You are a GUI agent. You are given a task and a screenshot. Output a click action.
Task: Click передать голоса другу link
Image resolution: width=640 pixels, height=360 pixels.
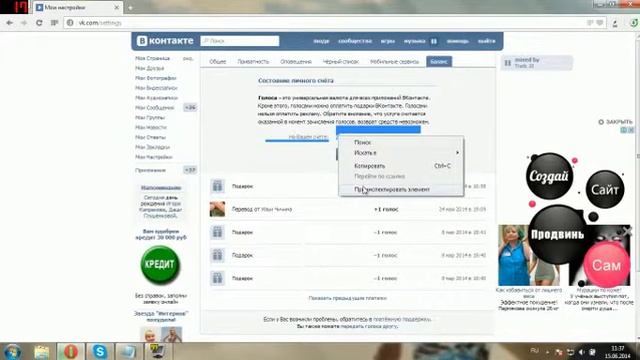[369, 326]
